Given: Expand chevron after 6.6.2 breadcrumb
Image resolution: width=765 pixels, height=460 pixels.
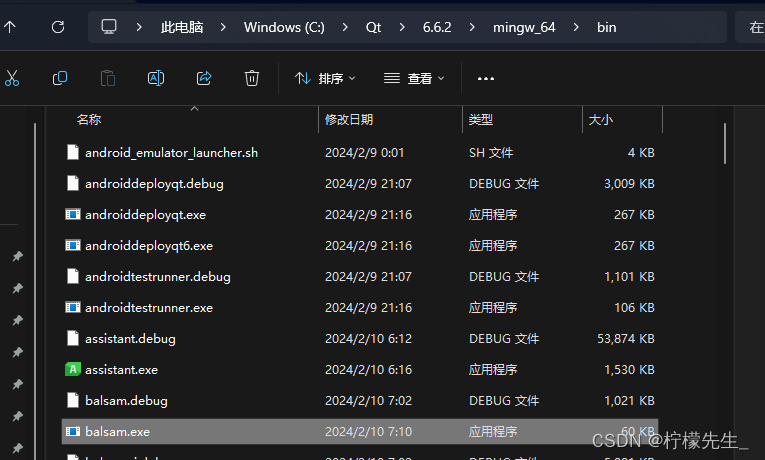Looking at the screenshot, I should (x=472, y=27).
